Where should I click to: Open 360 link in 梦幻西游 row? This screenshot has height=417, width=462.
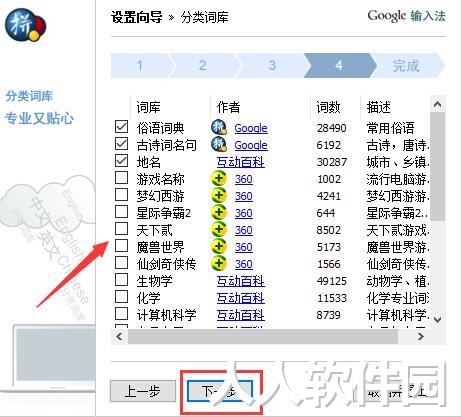pyautogui.click(x=244, y=196)
